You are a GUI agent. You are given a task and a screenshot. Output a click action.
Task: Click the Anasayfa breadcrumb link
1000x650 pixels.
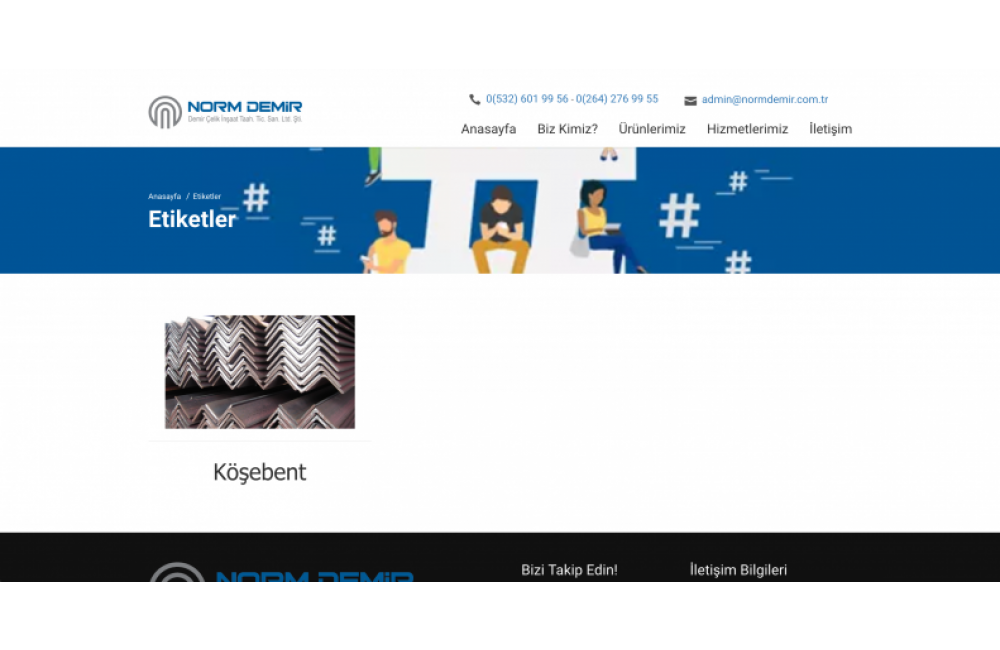(164, 197)
